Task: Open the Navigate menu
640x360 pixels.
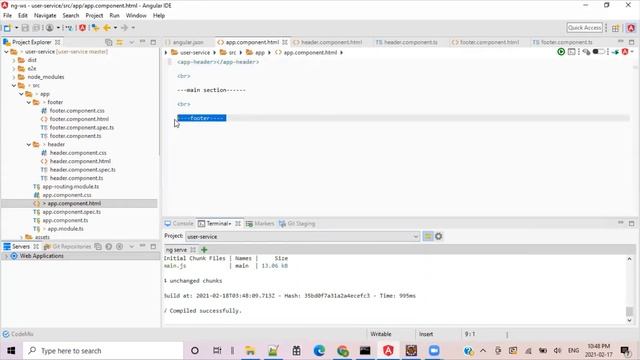Action: tap(45, 16)
